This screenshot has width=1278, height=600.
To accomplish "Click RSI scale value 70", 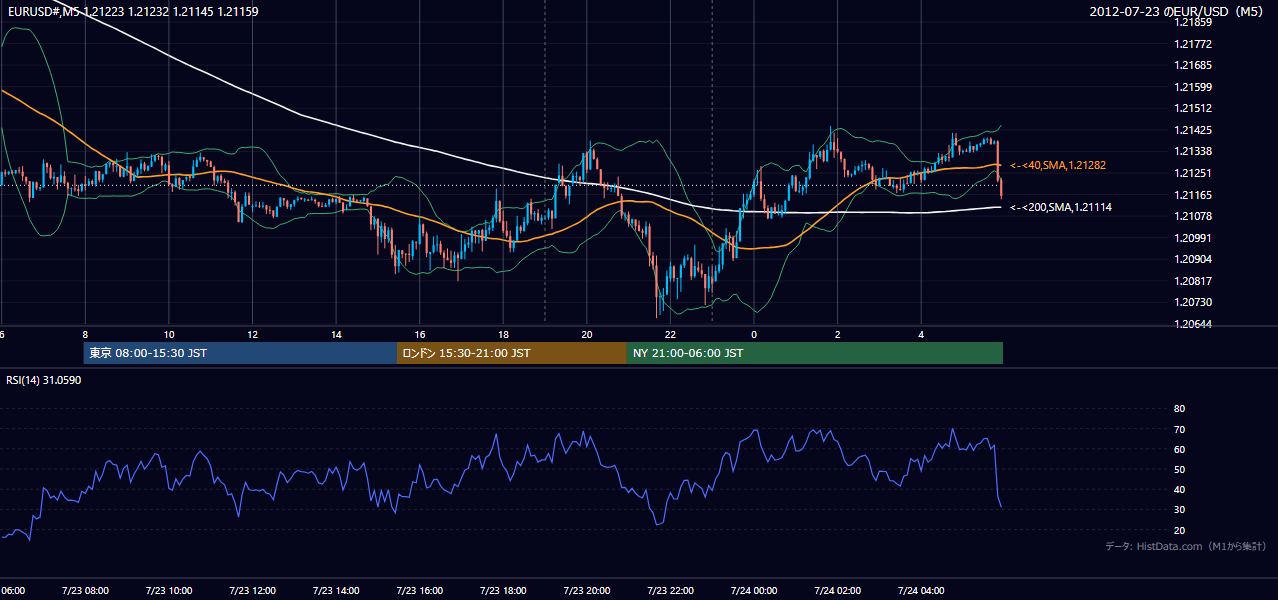I will 1179,429.
